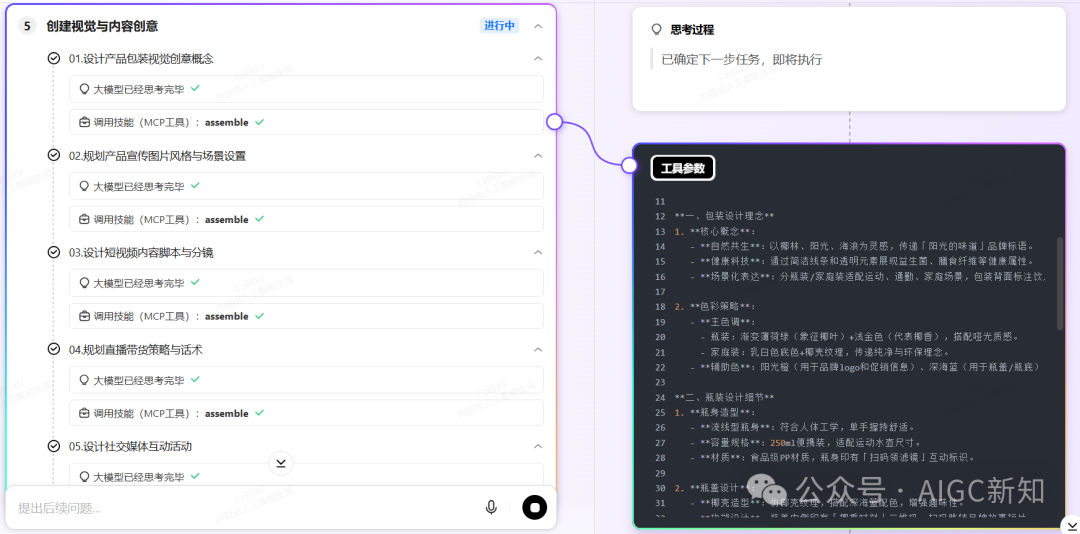
Task: Click lightbulb icon in subtask 02 thinking row
Action: (x=85, y=186)
